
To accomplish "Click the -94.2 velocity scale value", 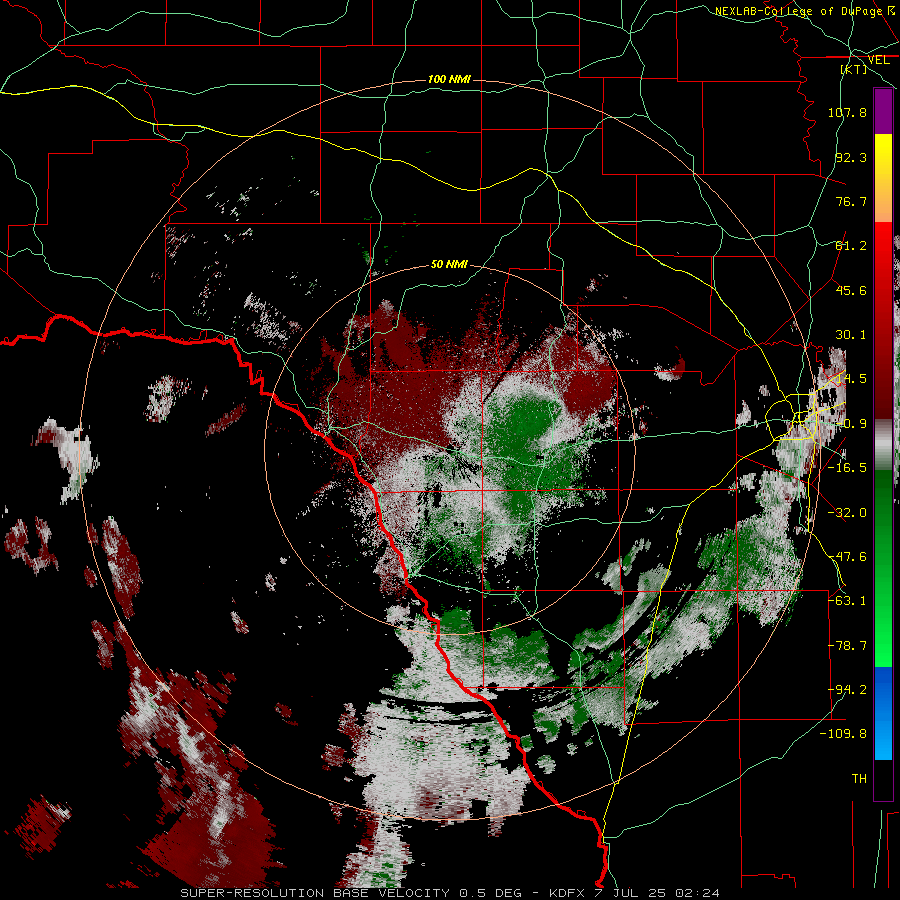I will point(847,690).
